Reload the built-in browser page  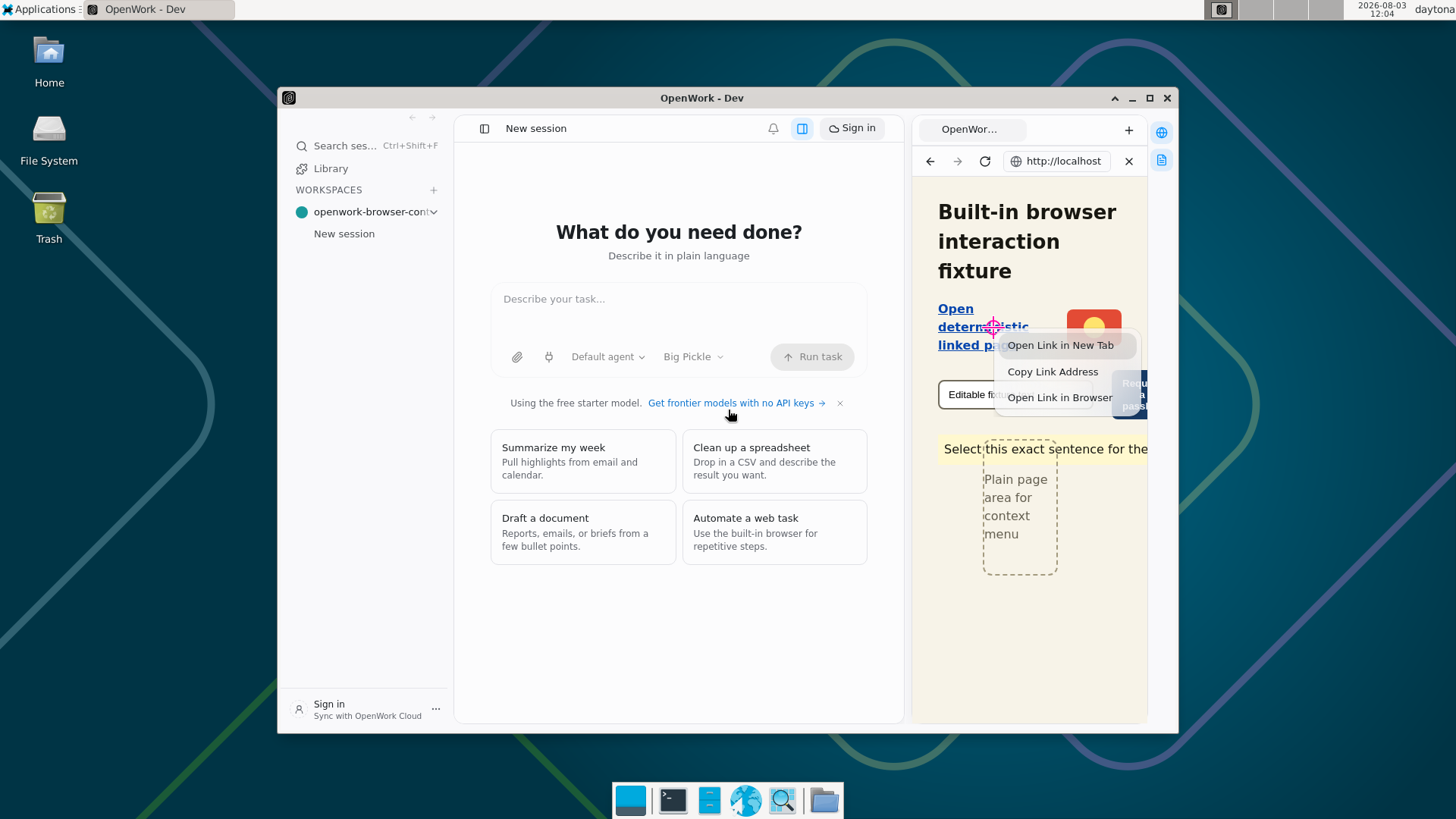985,162
